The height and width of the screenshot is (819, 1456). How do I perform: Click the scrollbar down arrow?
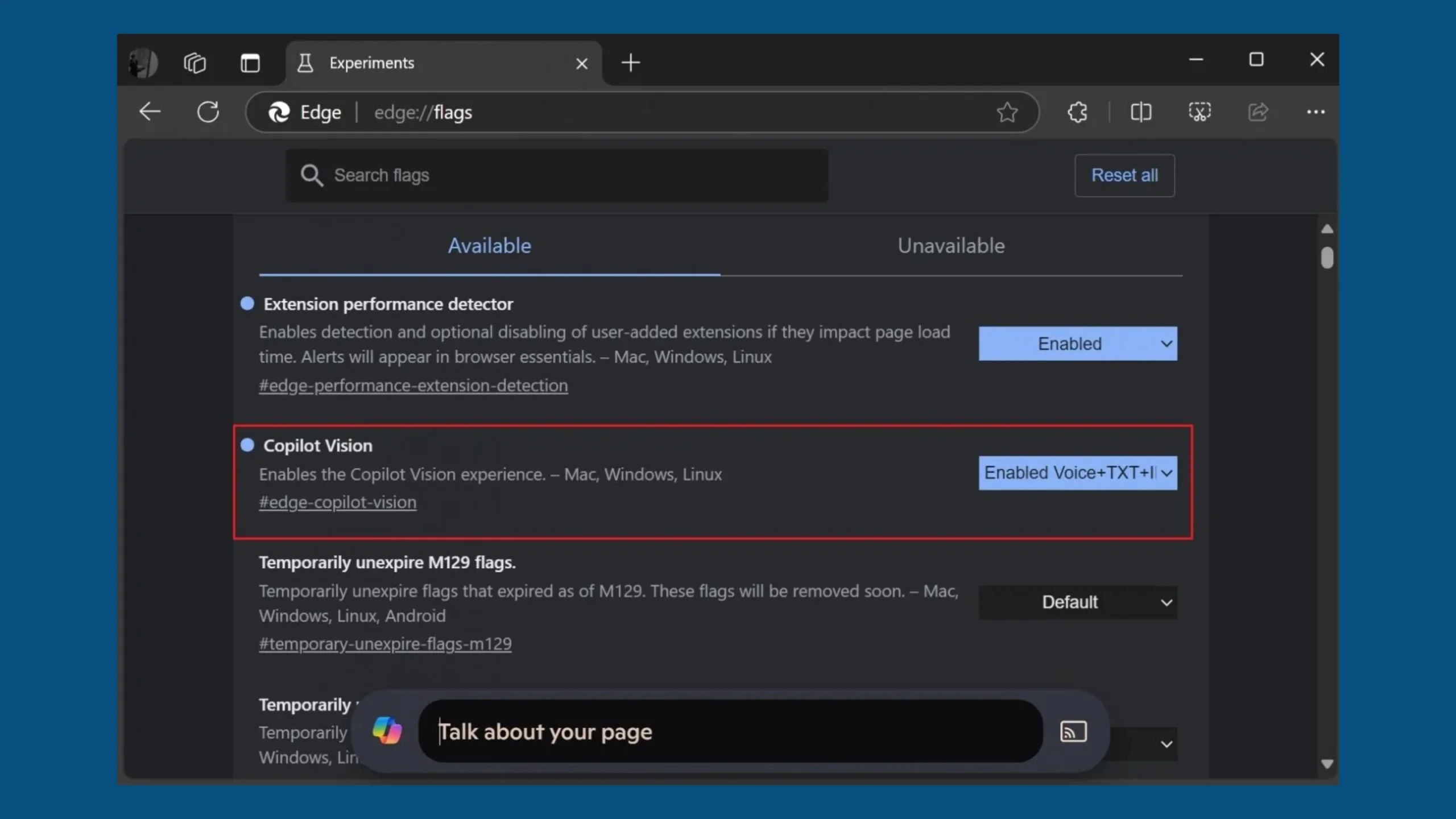click(x=1327, y=764)
